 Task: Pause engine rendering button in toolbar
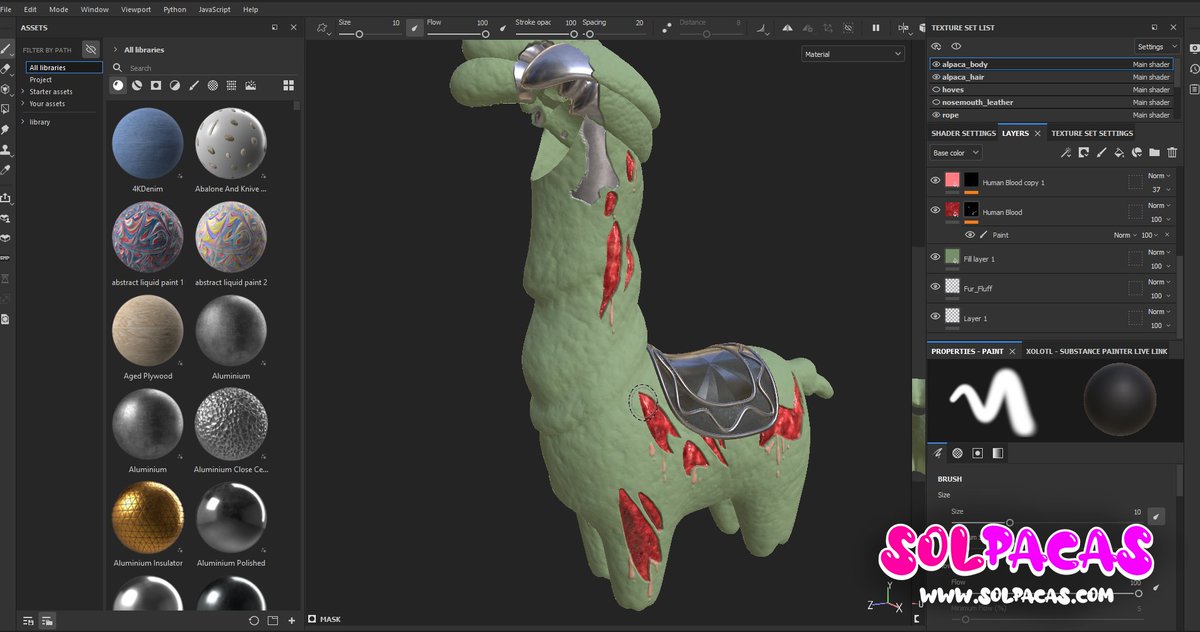point(876,28)
